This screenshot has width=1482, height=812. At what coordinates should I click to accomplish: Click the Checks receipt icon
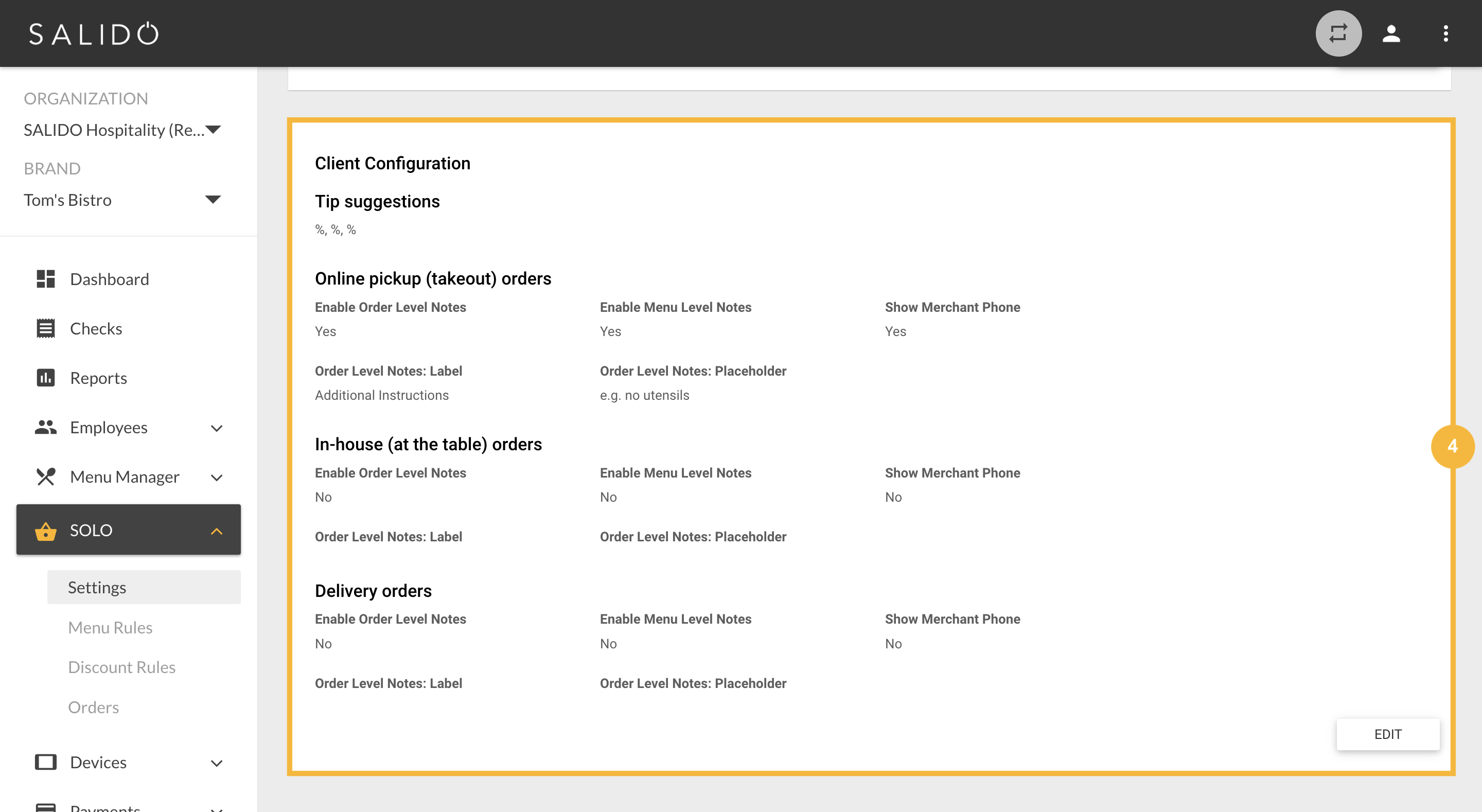[45, 329]
